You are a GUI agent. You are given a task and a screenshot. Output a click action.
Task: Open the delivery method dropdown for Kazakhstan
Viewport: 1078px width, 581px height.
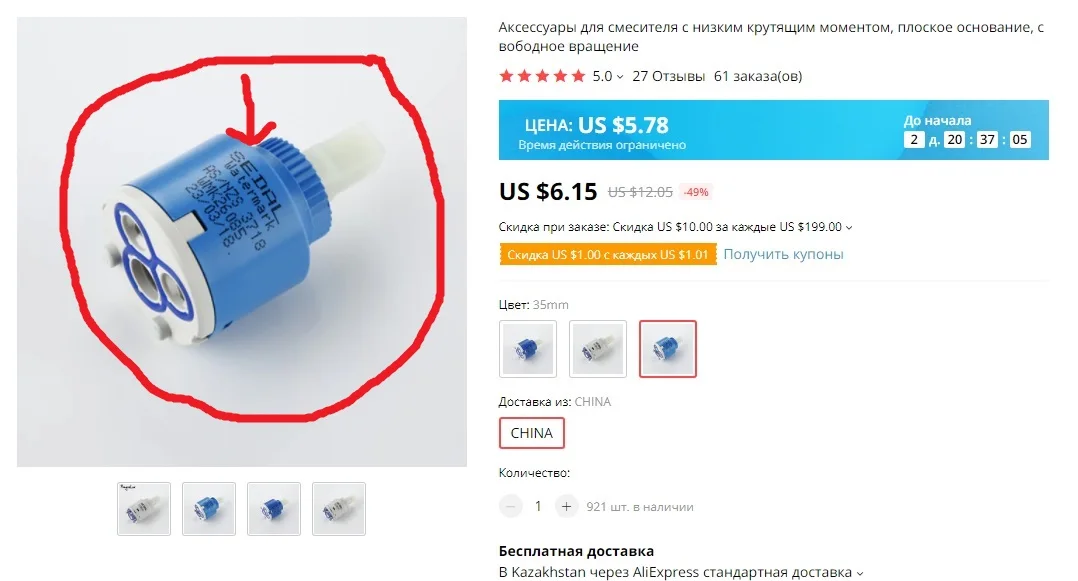tap(860, 573)
